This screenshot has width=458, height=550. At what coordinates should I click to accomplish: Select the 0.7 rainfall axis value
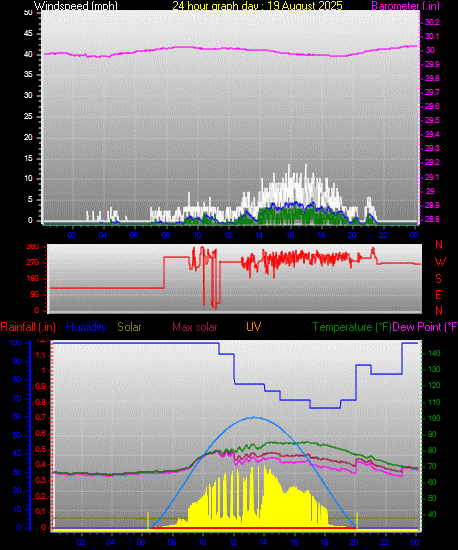tap(40, 417)
